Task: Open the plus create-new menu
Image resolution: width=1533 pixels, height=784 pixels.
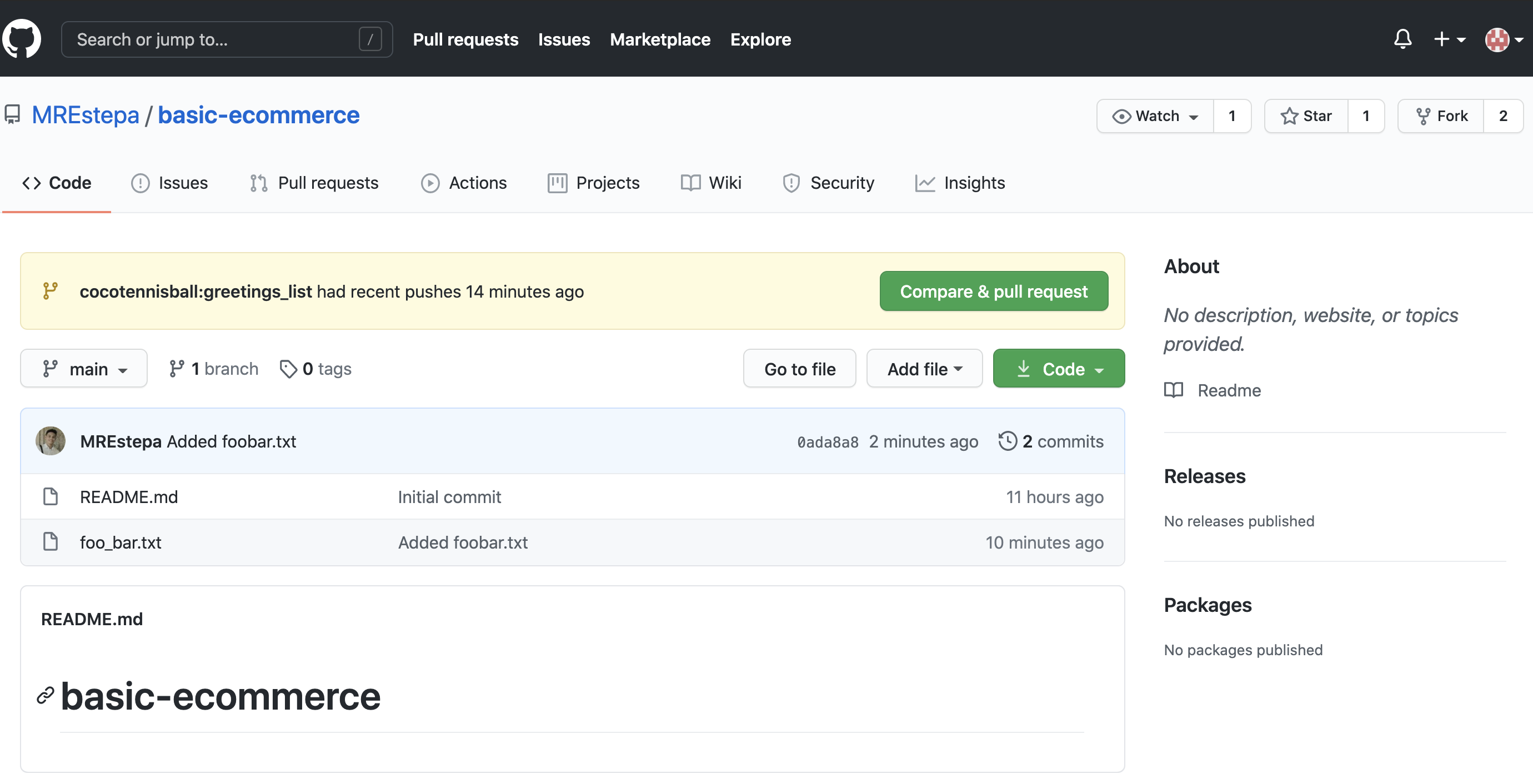Action: tap(1449, 39)
